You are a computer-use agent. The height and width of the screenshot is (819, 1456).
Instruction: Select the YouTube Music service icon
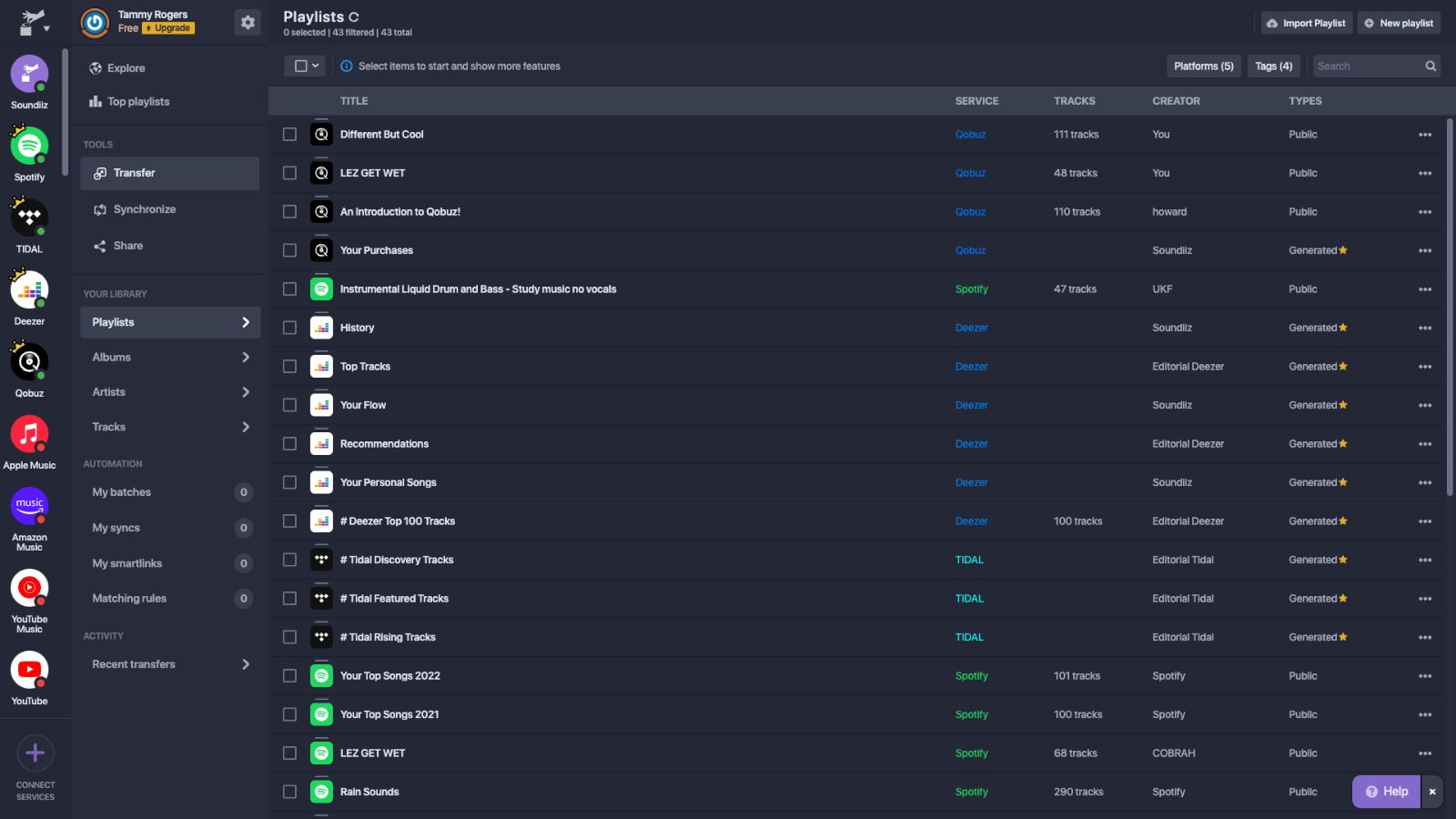[29, 588]
